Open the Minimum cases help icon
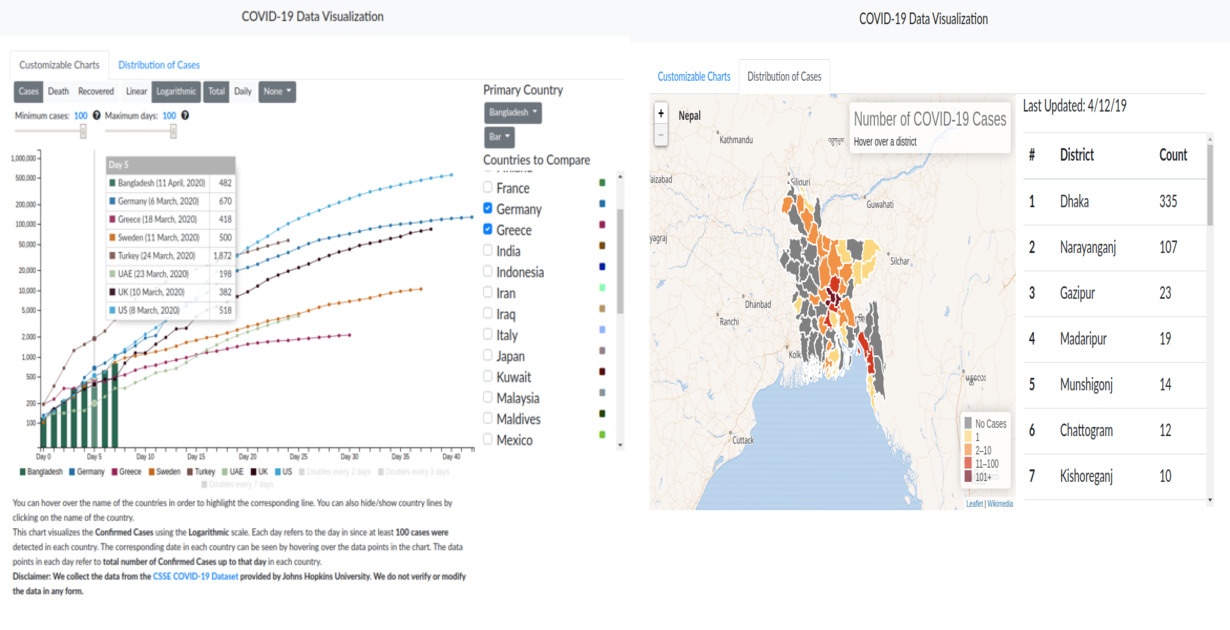 pos(95,114)
